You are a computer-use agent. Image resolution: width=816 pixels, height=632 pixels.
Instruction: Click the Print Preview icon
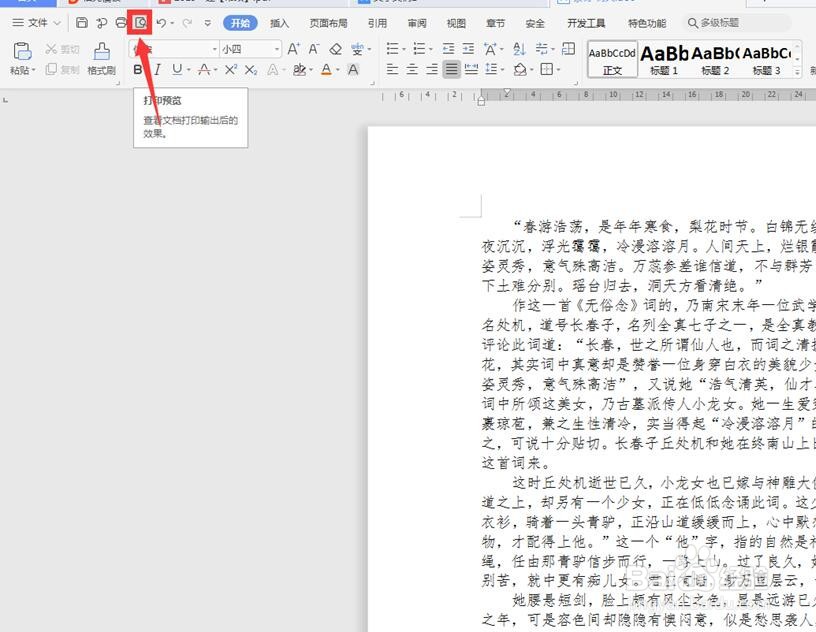pos(140,22)
